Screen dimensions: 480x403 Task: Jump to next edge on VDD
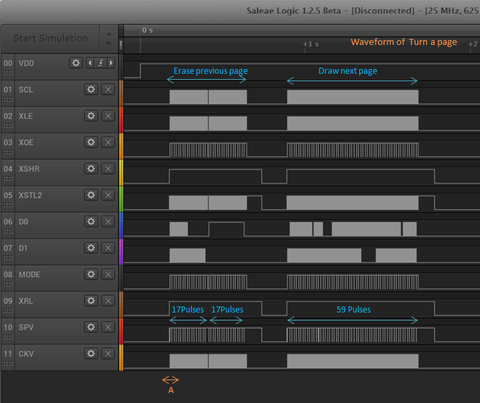click(111, 63)
